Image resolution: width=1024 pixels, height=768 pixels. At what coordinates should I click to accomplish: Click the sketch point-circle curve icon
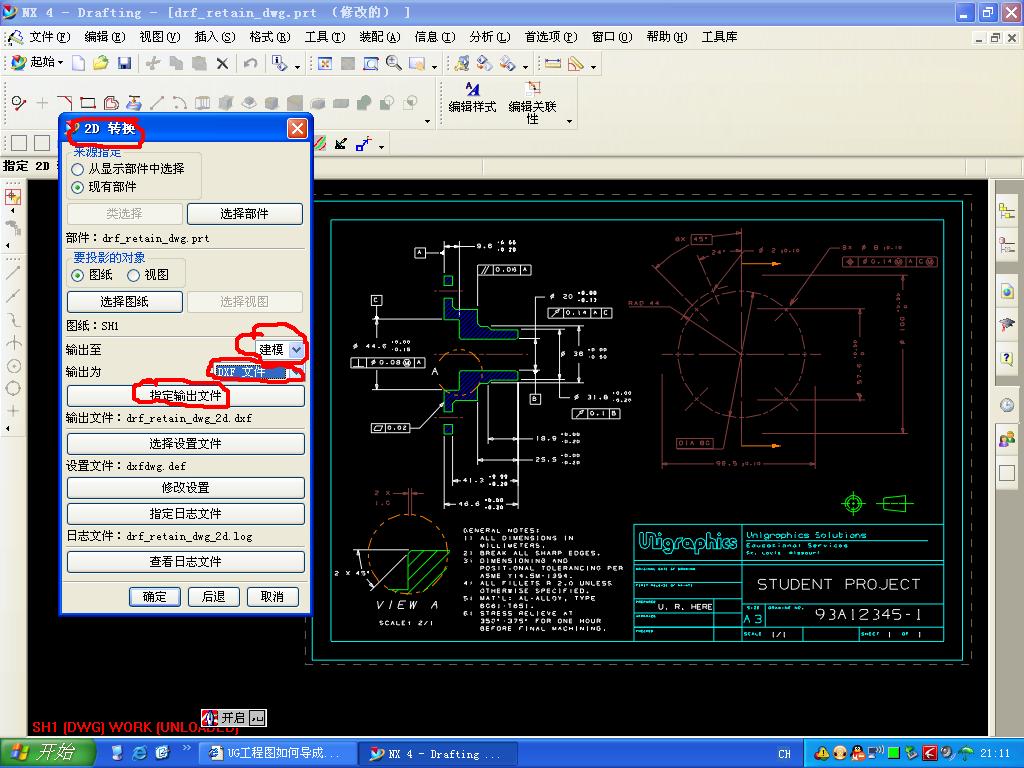(19, 103)
